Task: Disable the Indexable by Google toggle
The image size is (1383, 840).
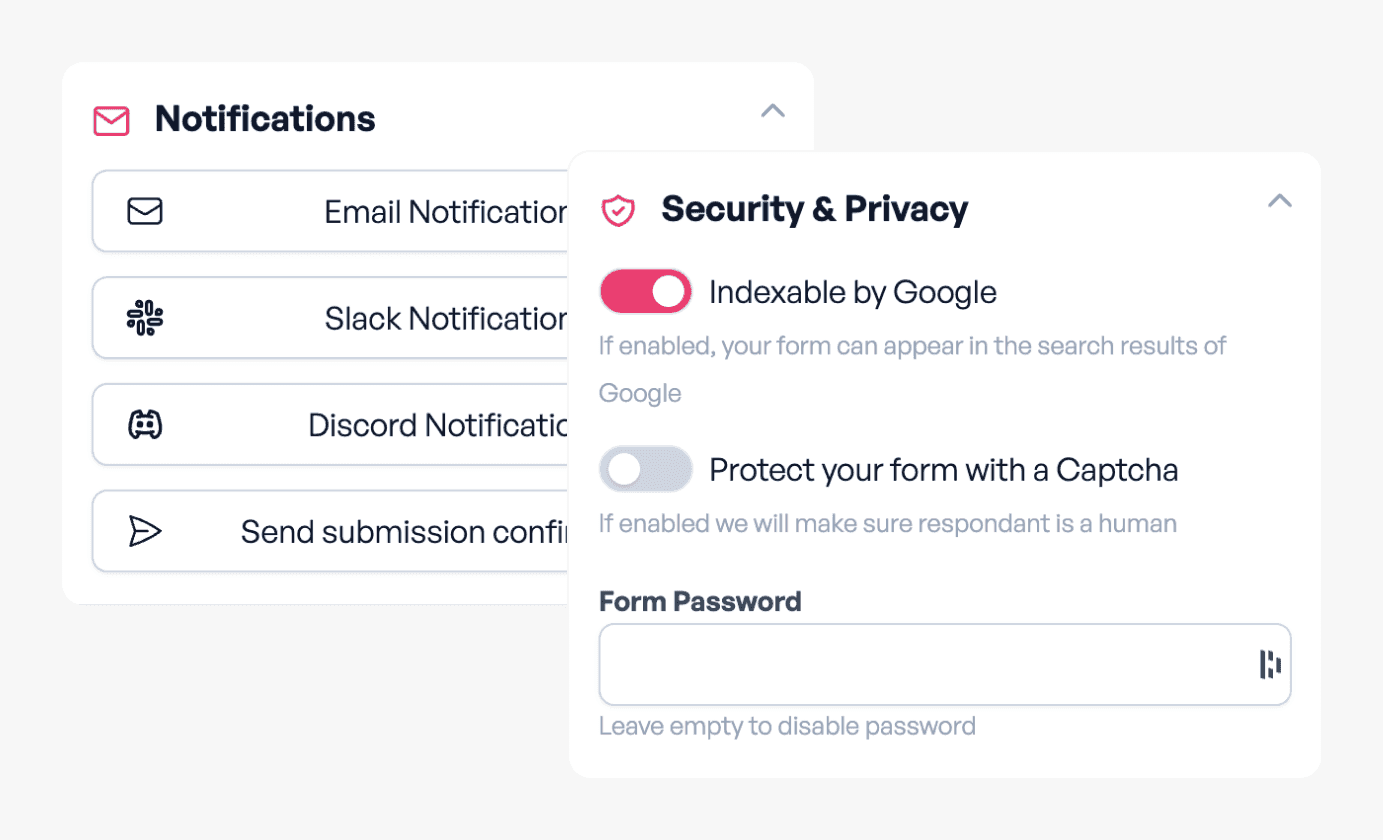Action: pos(645,292)
